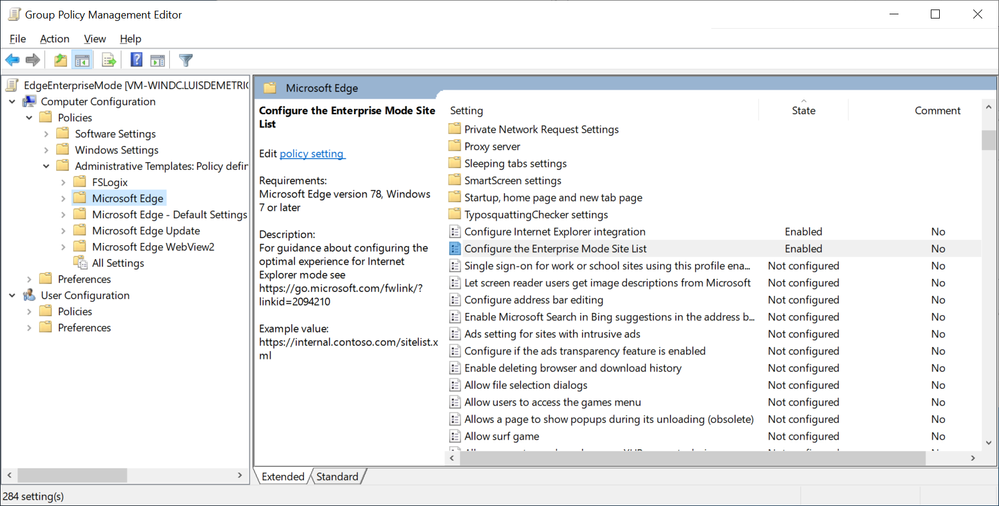999x506 pixels.
Task: Sort by the State column header
Action: 803,110
